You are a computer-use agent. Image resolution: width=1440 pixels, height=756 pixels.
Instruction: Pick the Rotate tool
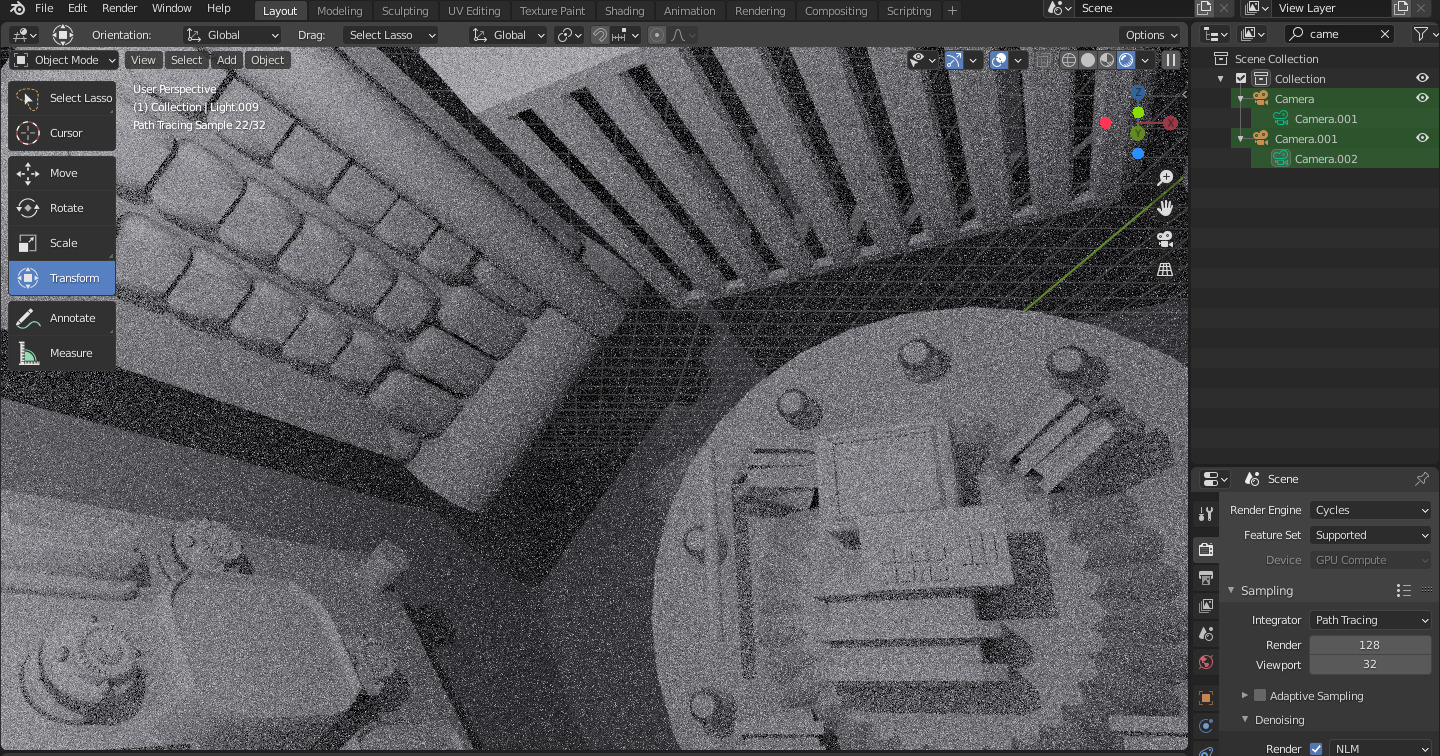62,208
